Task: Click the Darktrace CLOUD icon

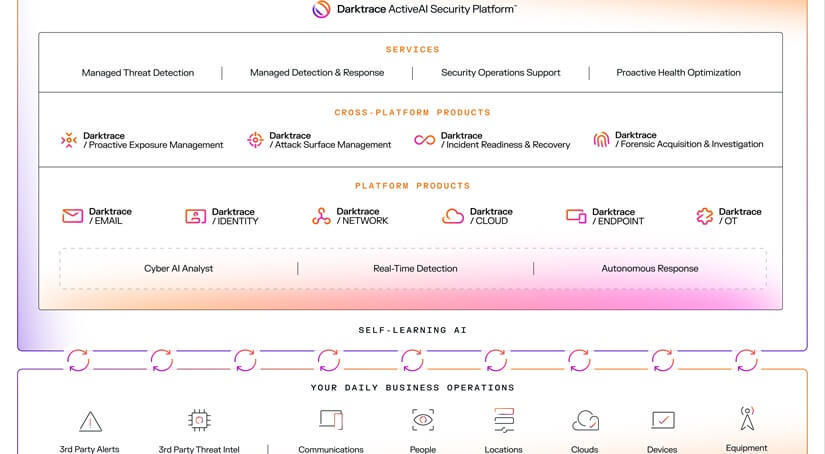Action: coord(452,216)
